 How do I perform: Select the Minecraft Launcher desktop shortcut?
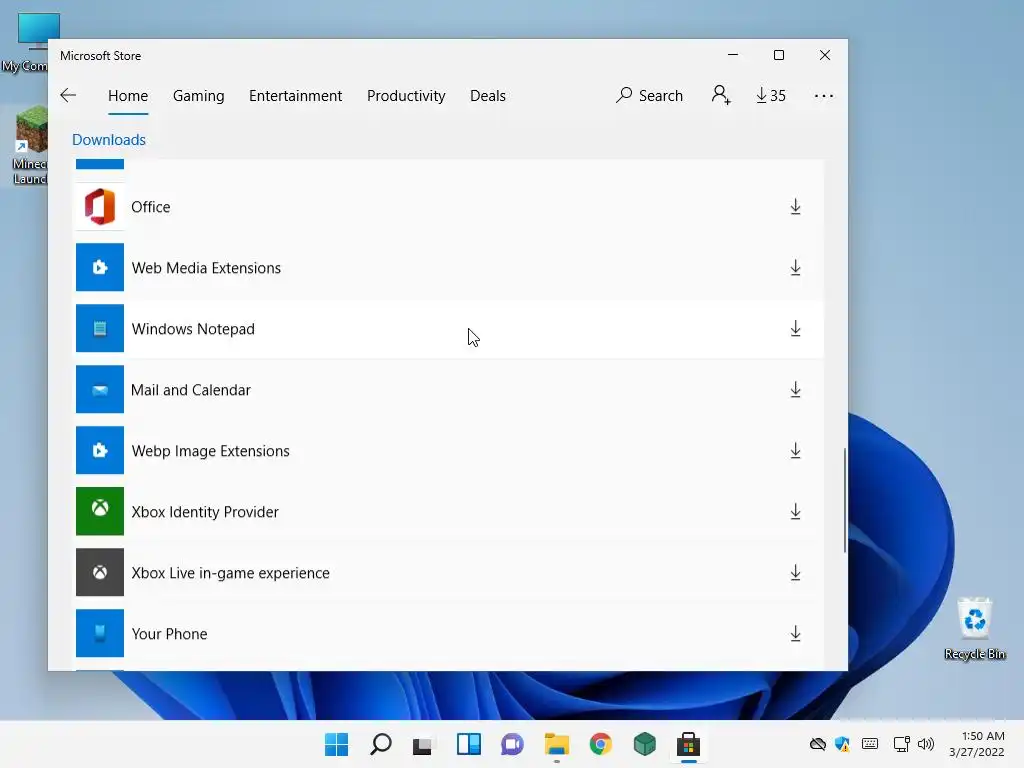click(30, 146)
